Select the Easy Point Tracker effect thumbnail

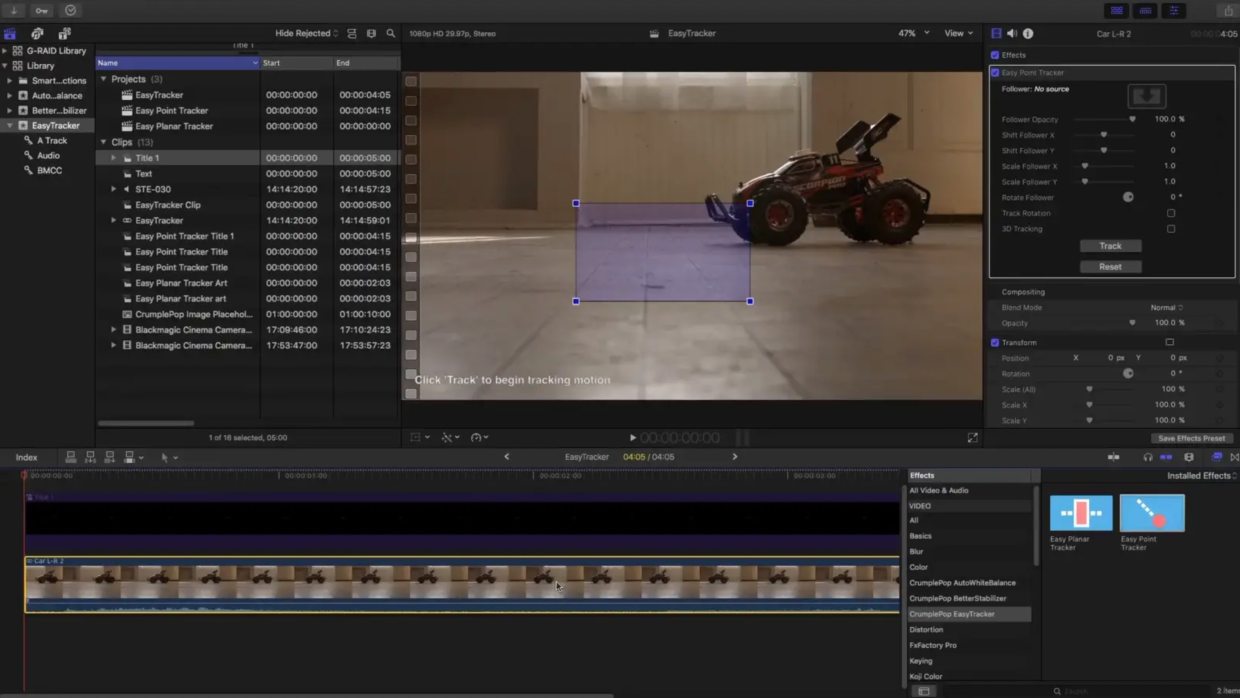click(x=1152, y=513)
